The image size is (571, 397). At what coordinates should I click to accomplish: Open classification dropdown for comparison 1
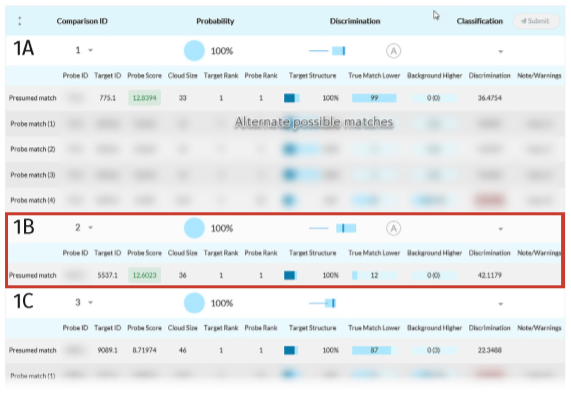[x=501, y=52]
